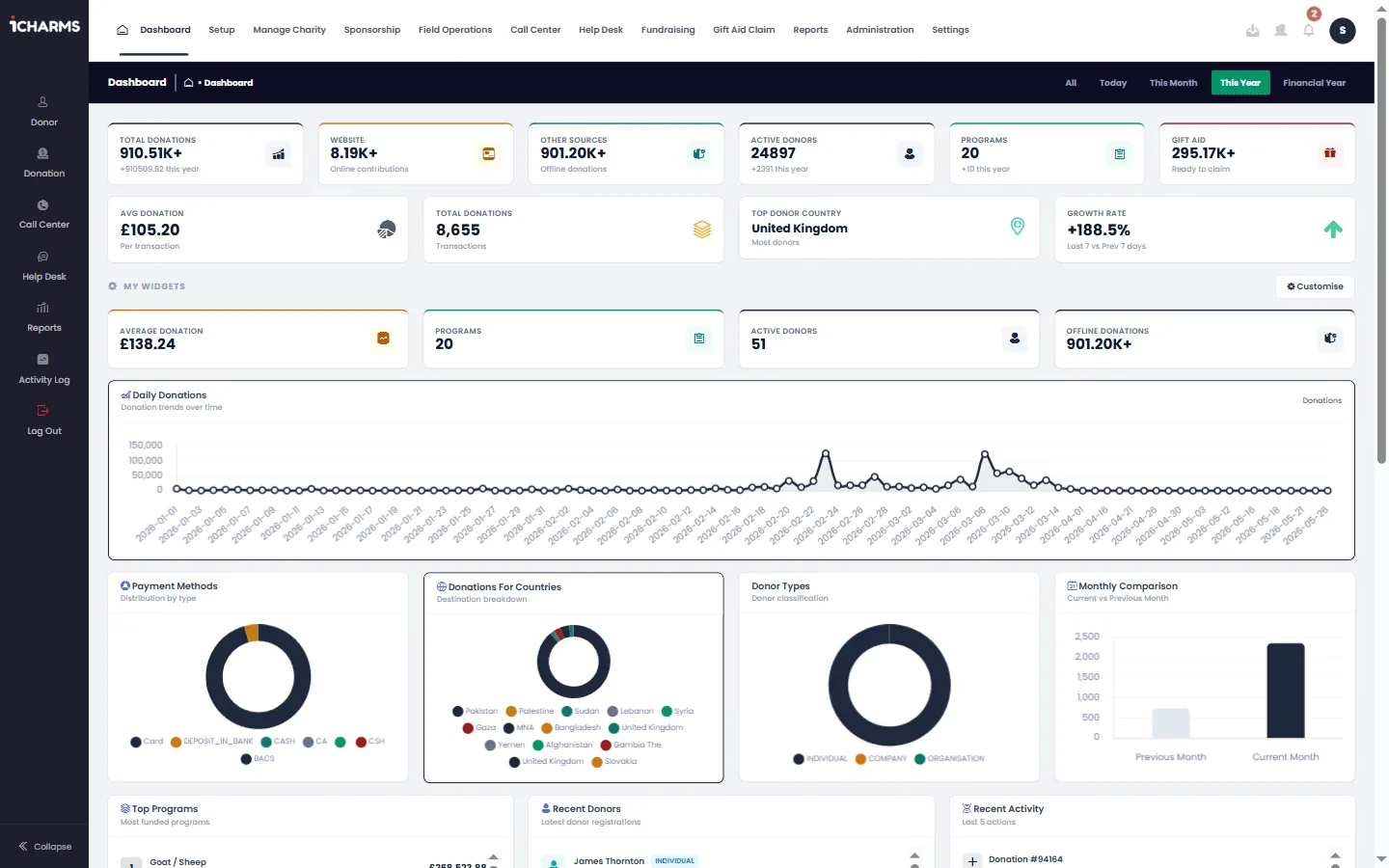1389x868 pixels.
Task: Toggle the Card legend in Payment Methods
Action: pyautogui.click(x=147, y=742)
